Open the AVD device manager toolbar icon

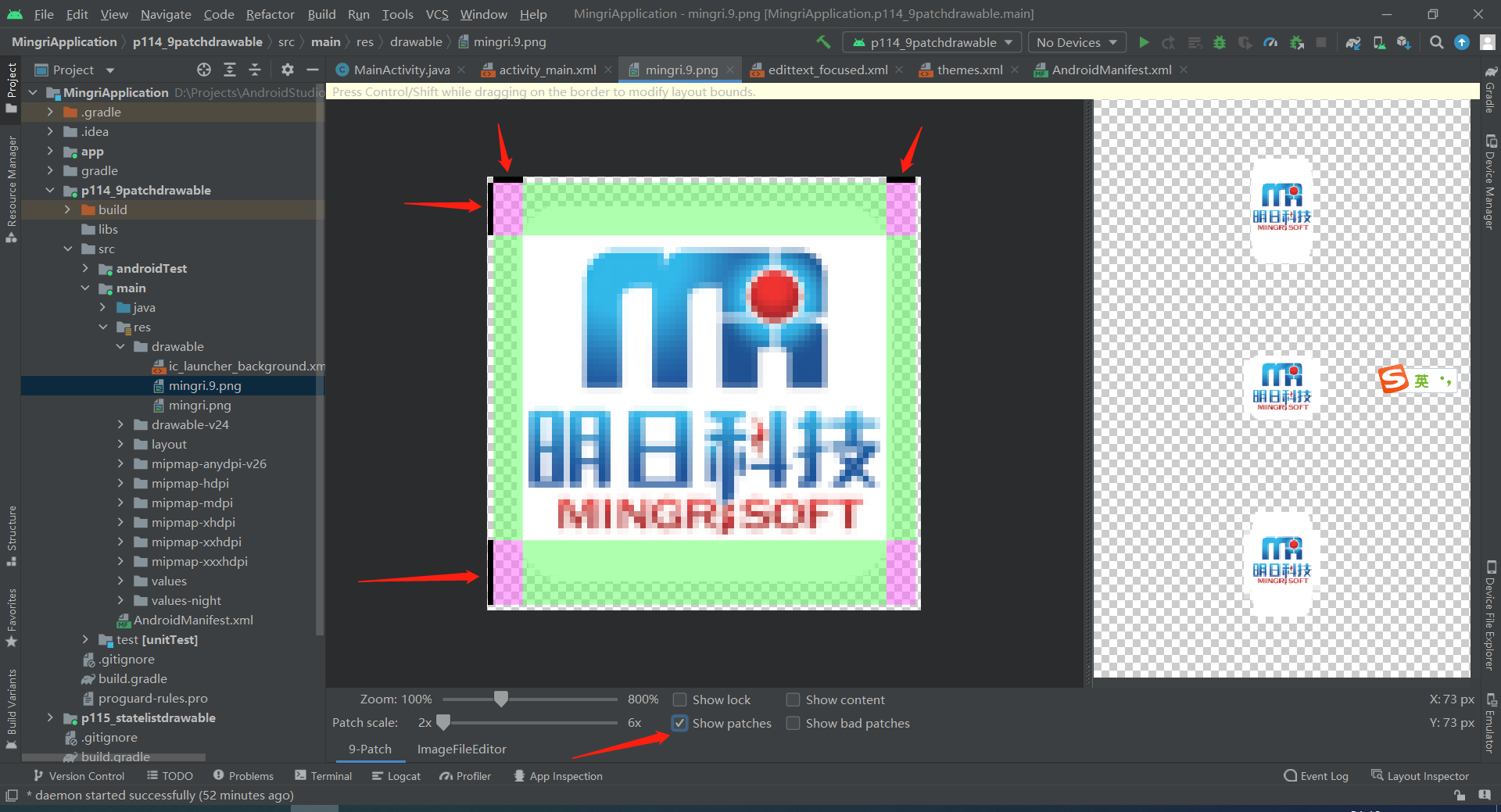click(1379, 42)
